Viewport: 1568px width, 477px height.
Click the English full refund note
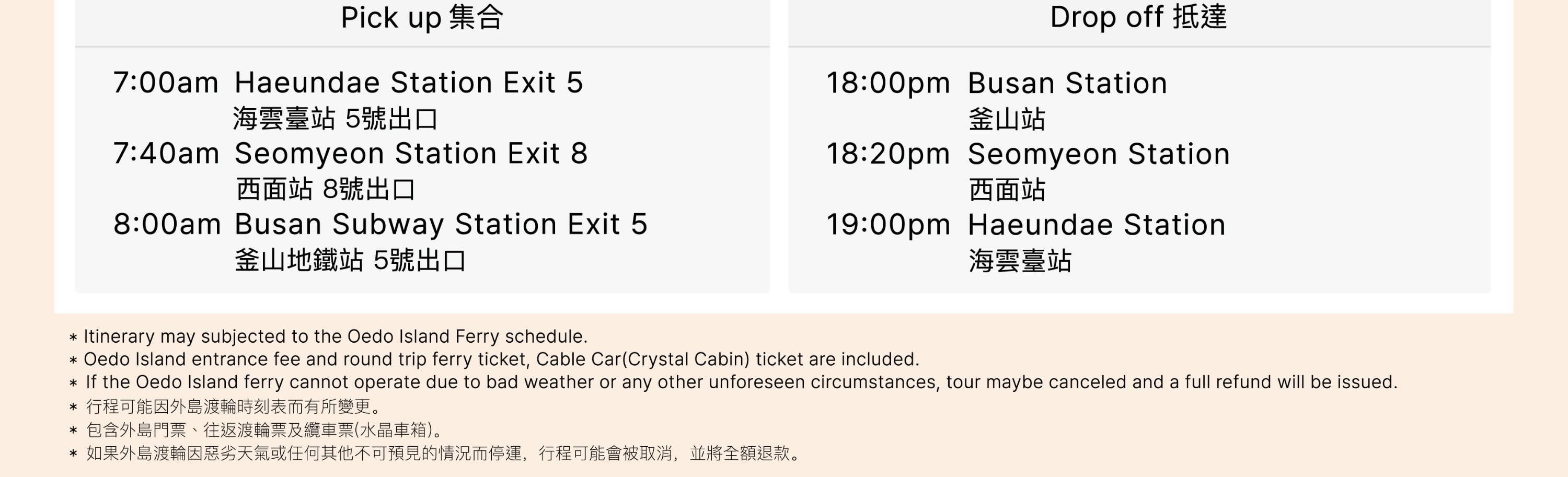pyautogui.click(x=741, y=382)
